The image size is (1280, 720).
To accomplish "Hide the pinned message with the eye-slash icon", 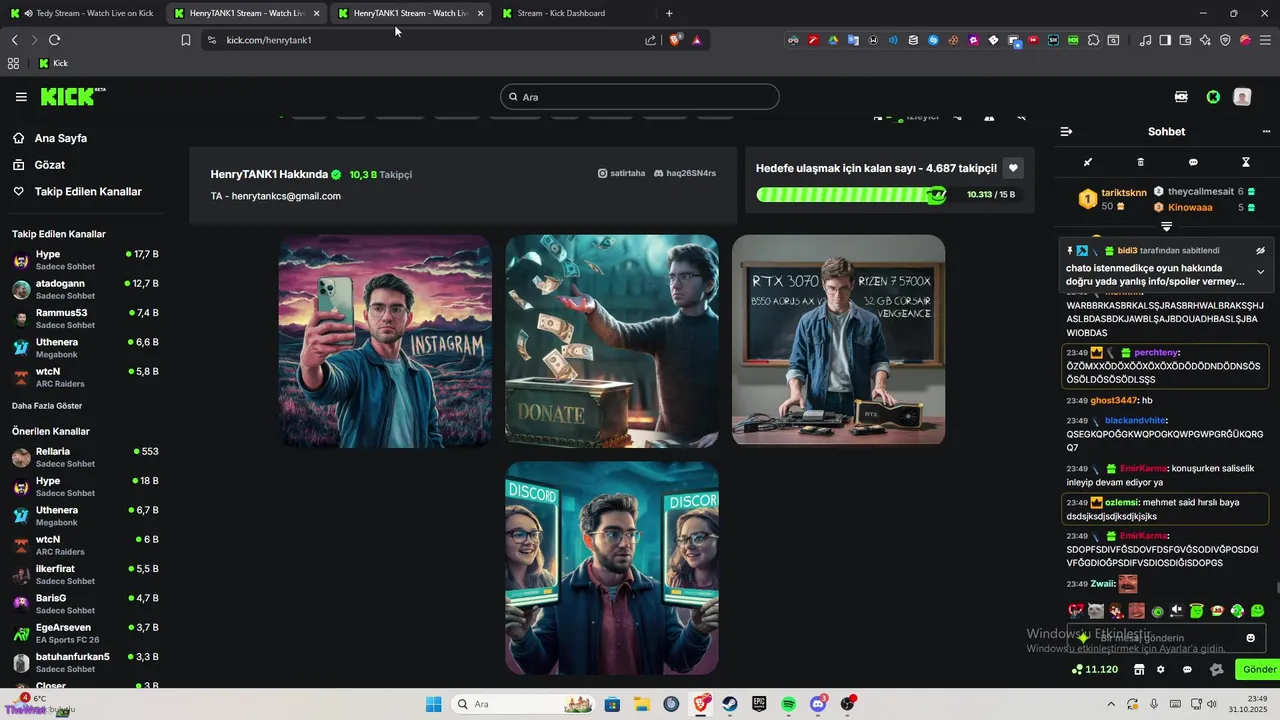I will 1261,251.
